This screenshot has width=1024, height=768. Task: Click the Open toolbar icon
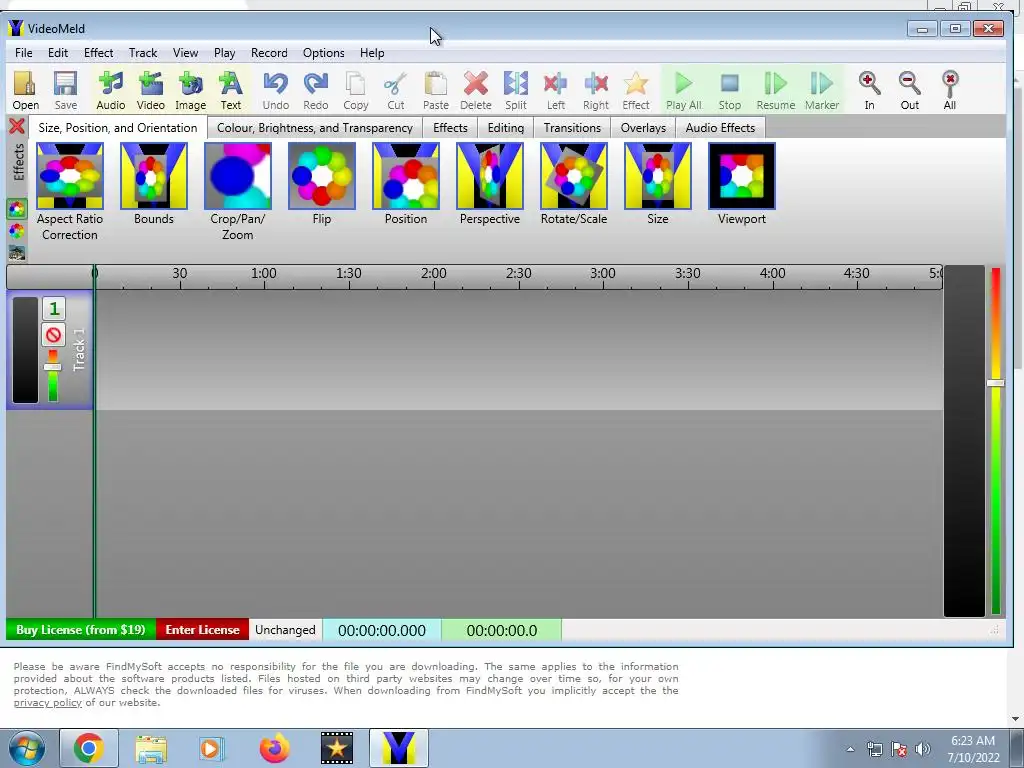point(25,90)
